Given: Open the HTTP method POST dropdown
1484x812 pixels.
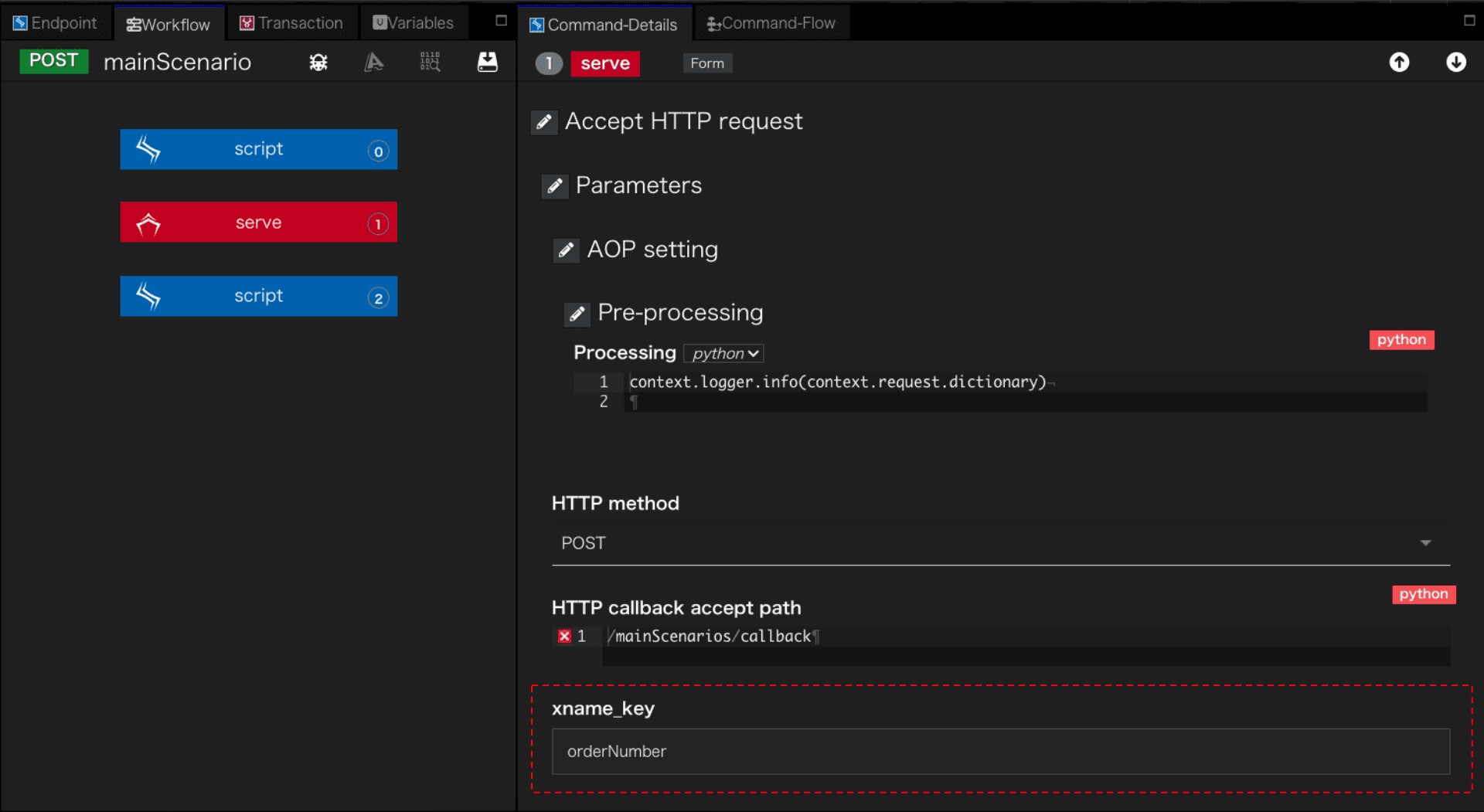Looking at the screenshot, I should click(x=1000, y=543).
